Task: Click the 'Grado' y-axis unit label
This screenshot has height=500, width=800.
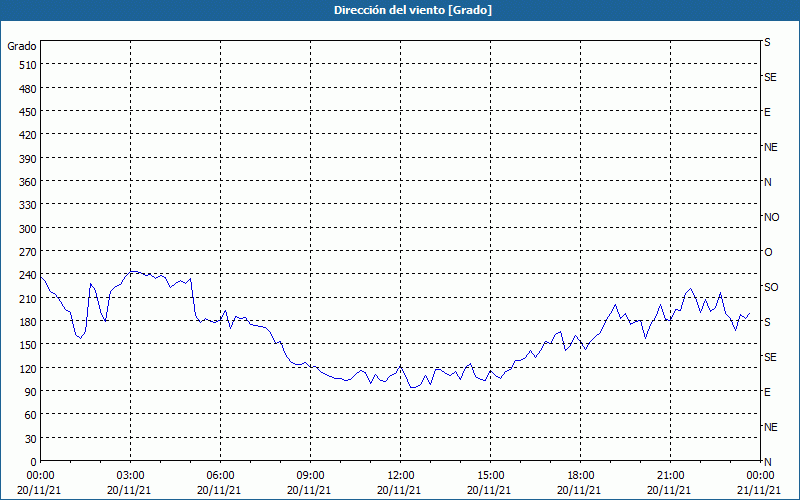Action: (x=22, y=46)
